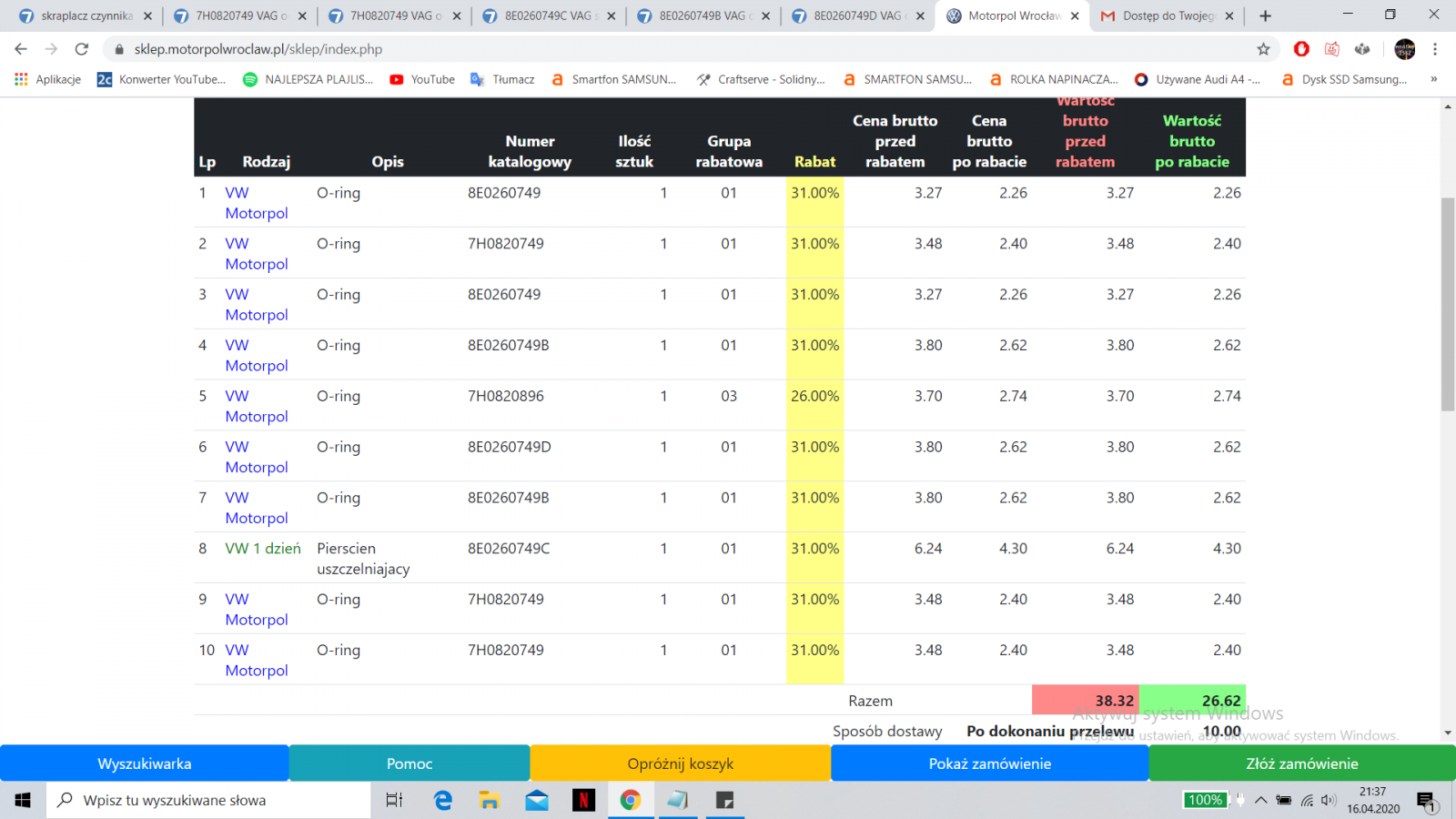Open File Explorer from taskbar
Screen dimensions: 1456x819
tap(490, 800)
